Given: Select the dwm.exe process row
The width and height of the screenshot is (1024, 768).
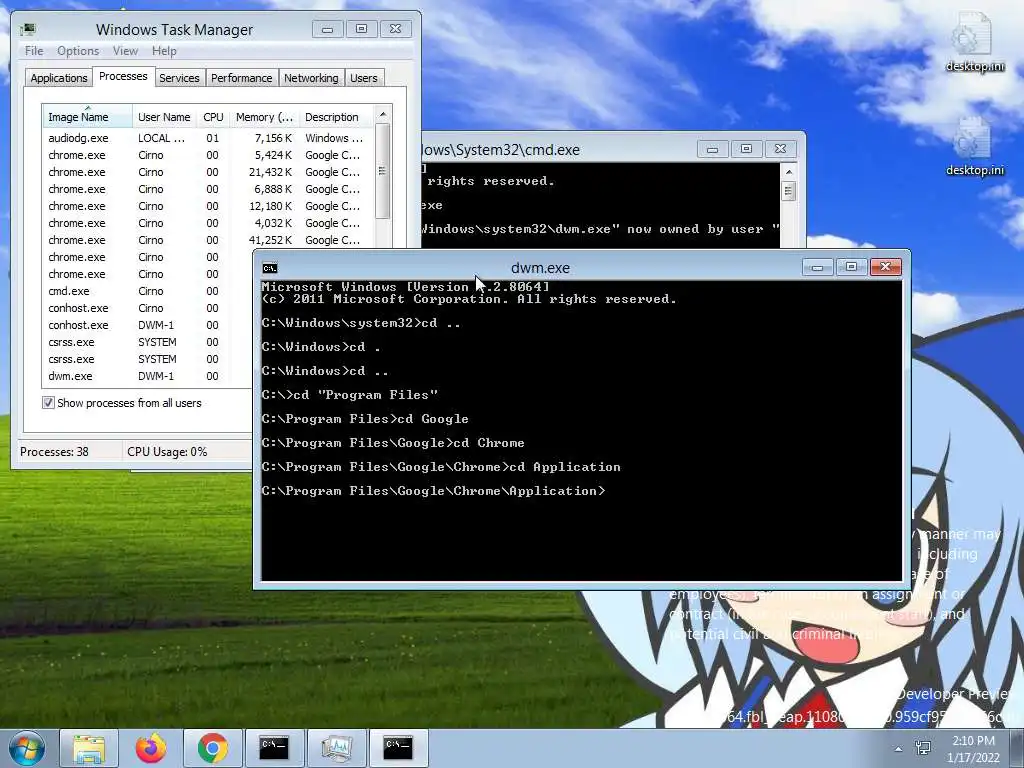Looking at the screenshot, I should 148,376.
